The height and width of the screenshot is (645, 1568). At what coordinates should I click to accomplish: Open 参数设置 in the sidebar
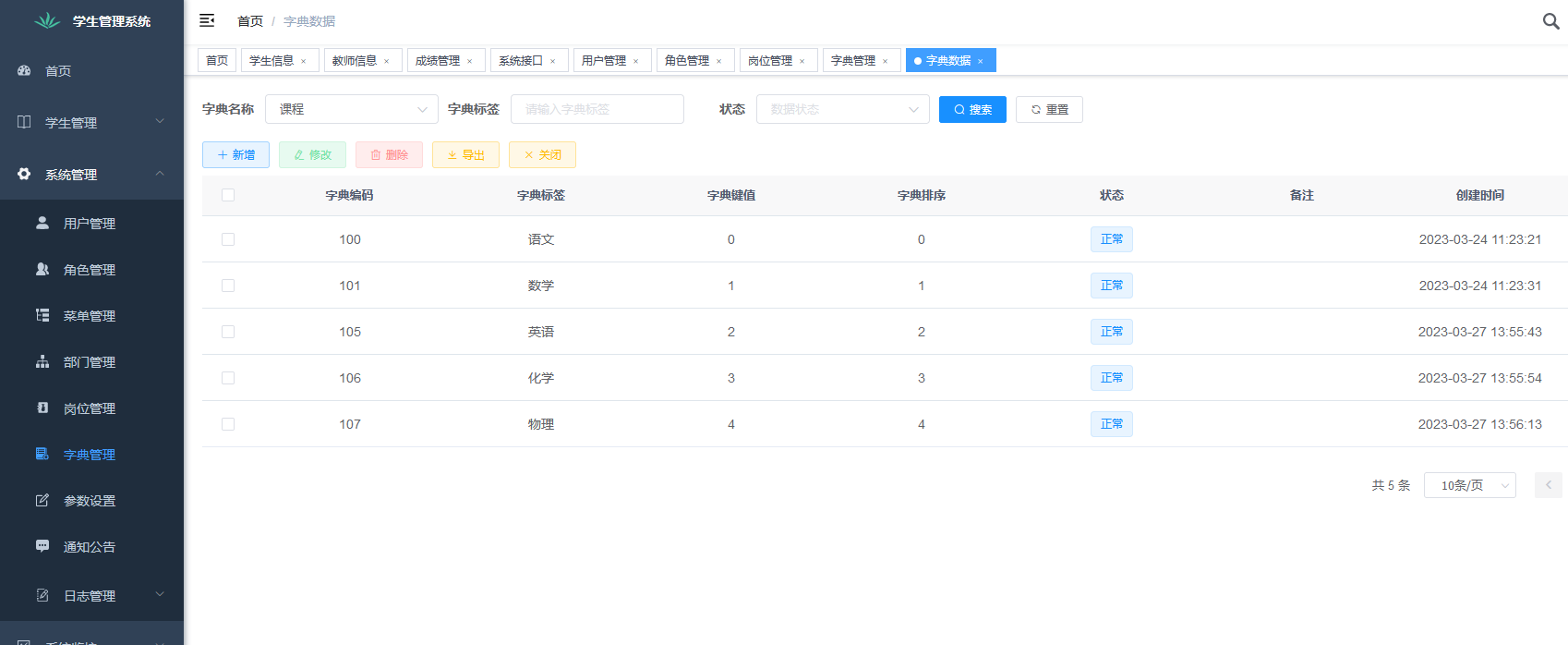pyautogui.click(x=91, y=500)
